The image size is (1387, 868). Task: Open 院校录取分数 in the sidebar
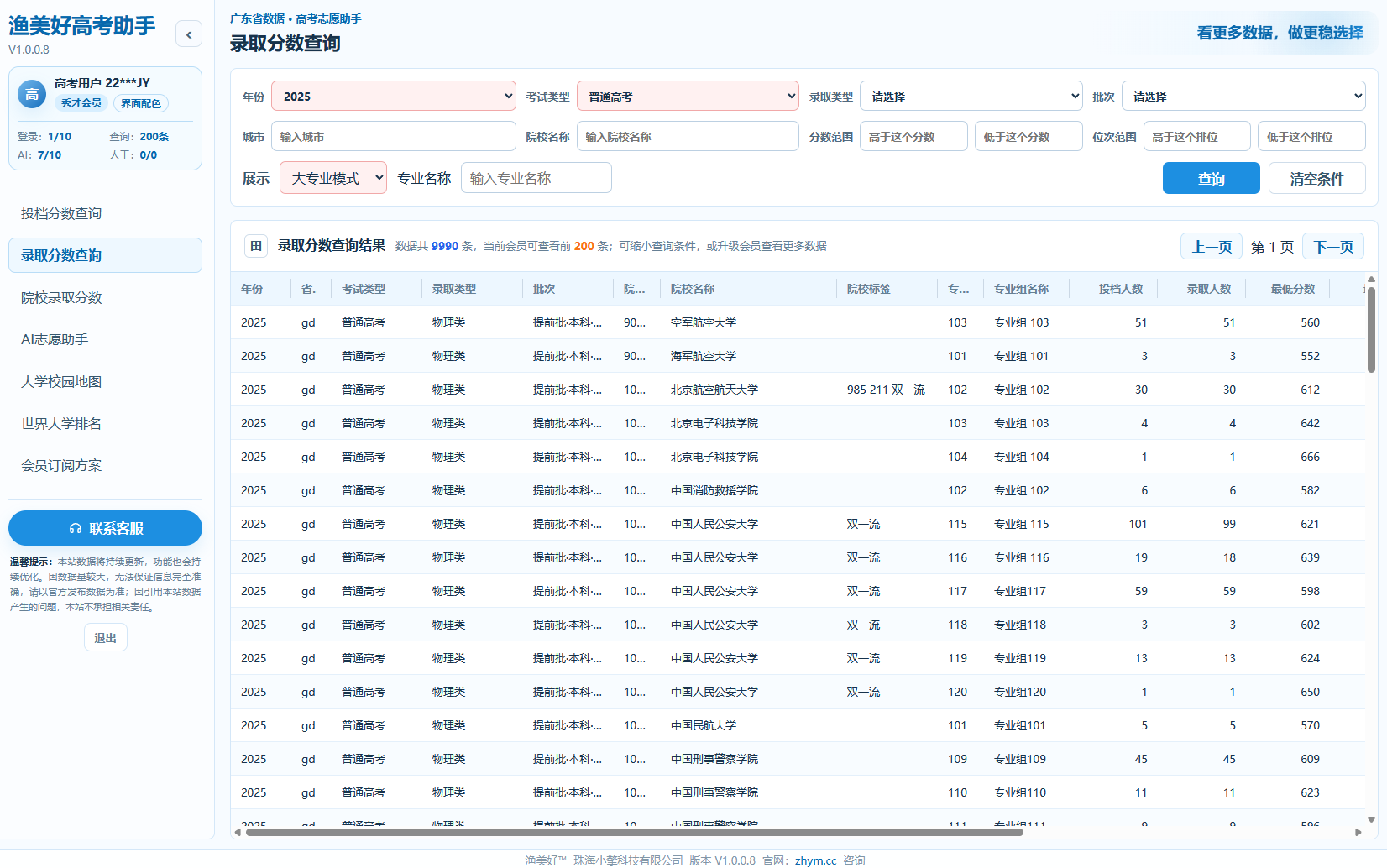(x=105, y=297)
